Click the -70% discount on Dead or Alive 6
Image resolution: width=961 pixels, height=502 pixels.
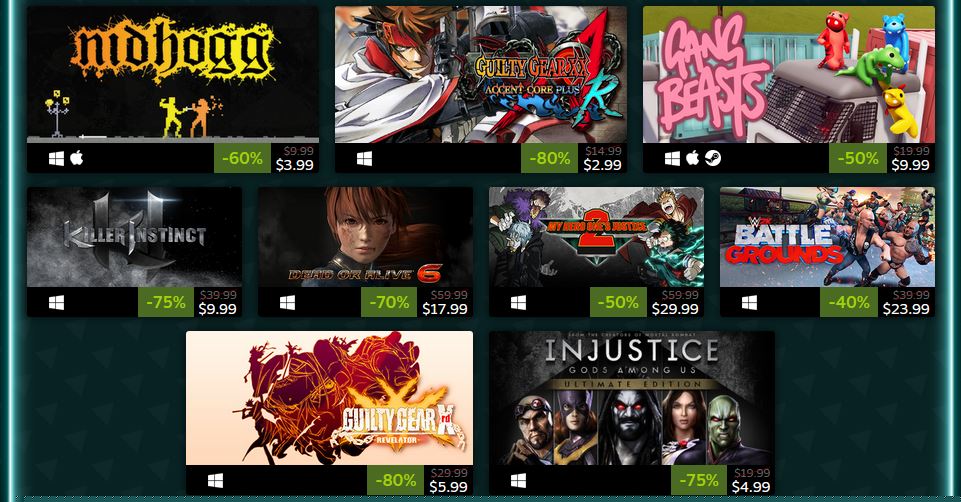click(389, 302)
